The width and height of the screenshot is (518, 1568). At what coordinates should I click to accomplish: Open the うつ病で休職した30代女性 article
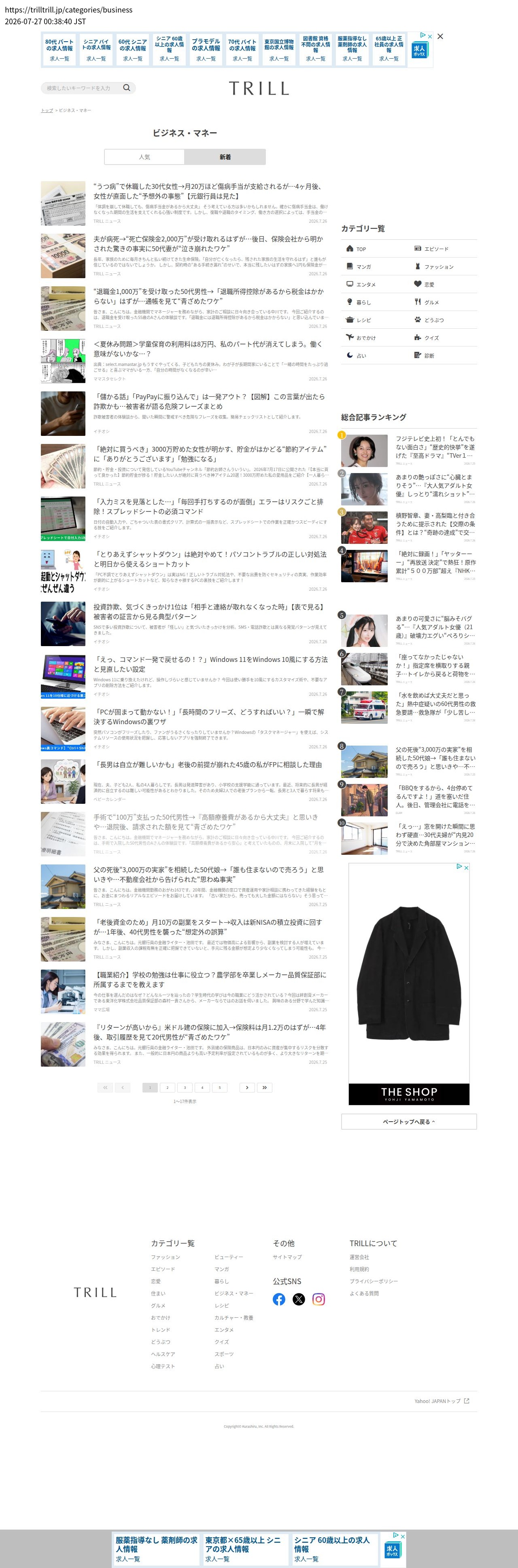click(208, 191)
